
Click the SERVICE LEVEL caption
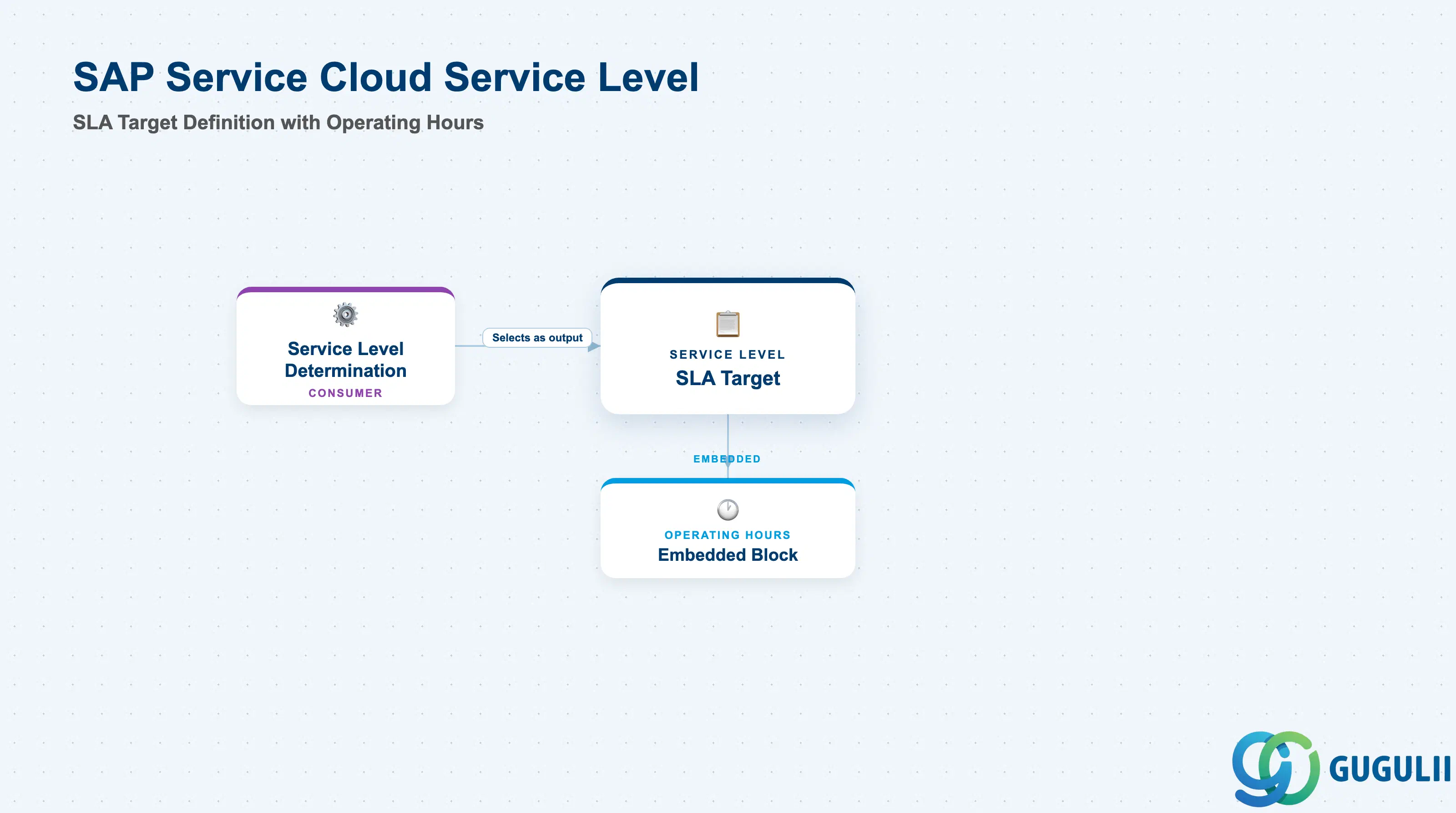click(x=728, y=355)
